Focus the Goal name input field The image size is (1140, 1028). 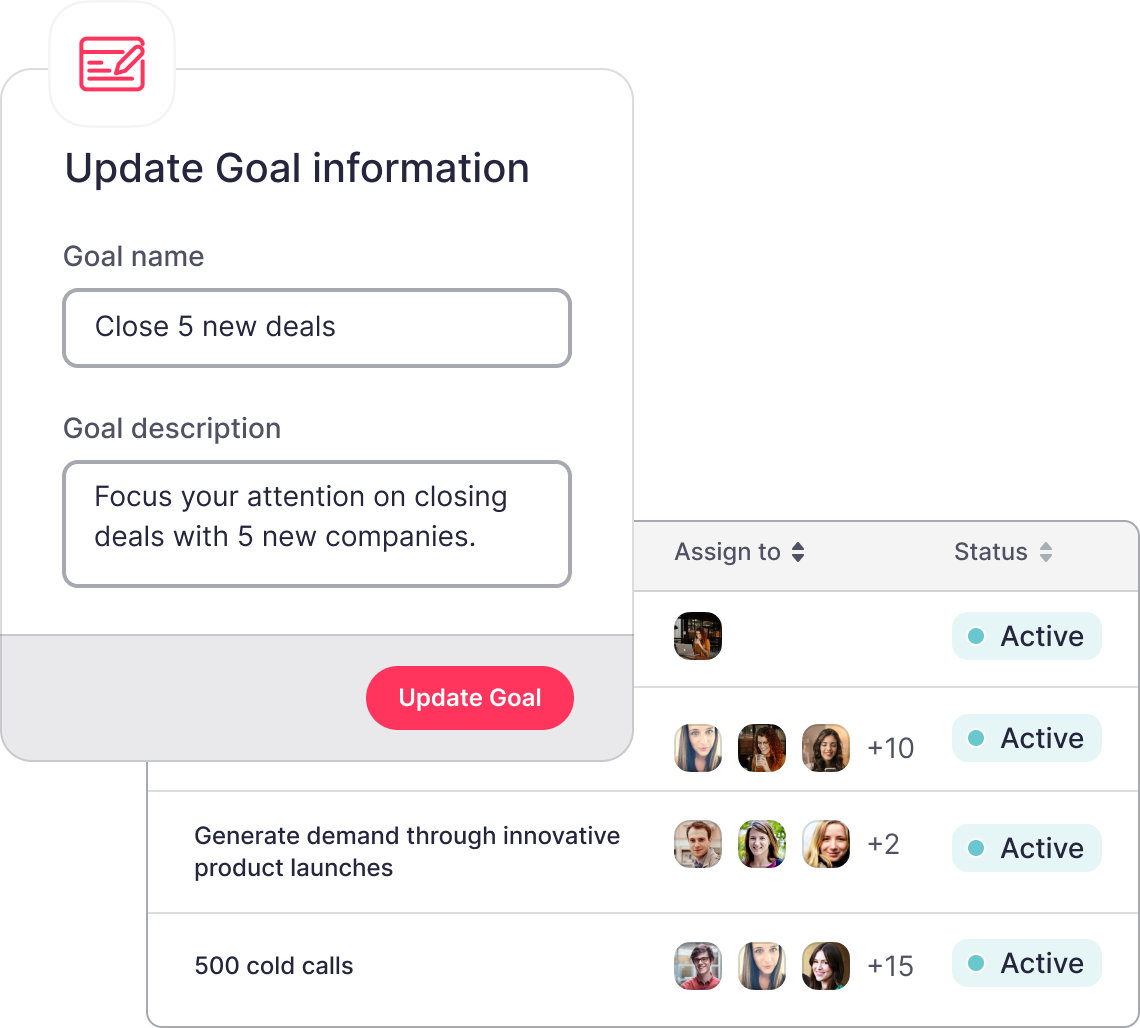317,328
